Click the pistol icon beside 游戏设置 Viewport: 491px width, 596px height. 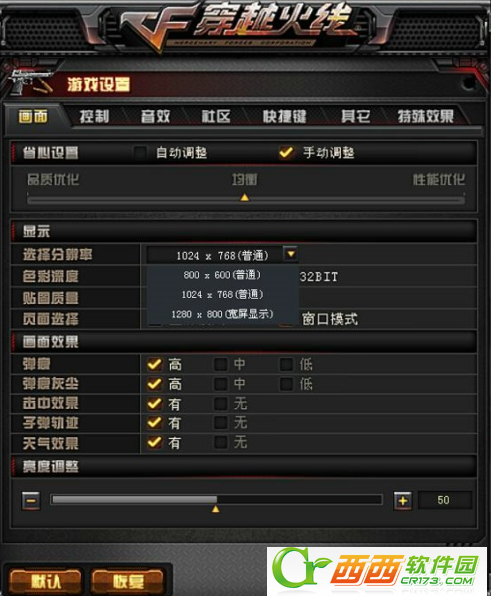point(30,82)
